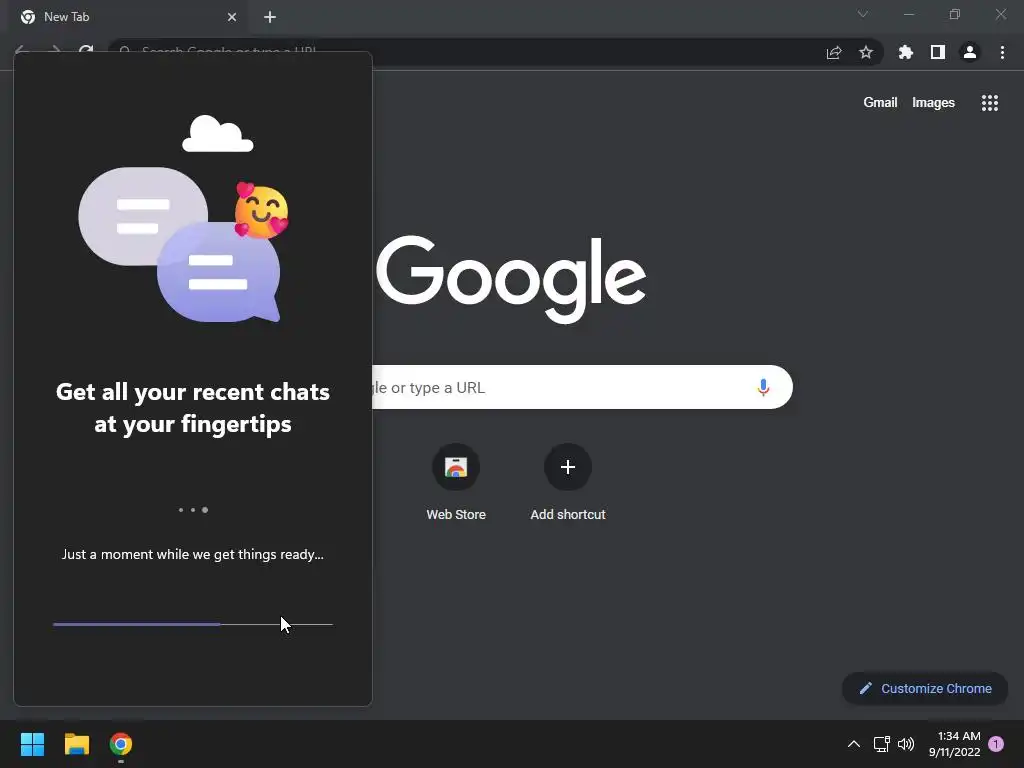This screenshot has width=1024, height=768.
Task: Click the chat panel loading progress bar
Action: (x=193, y=624)
